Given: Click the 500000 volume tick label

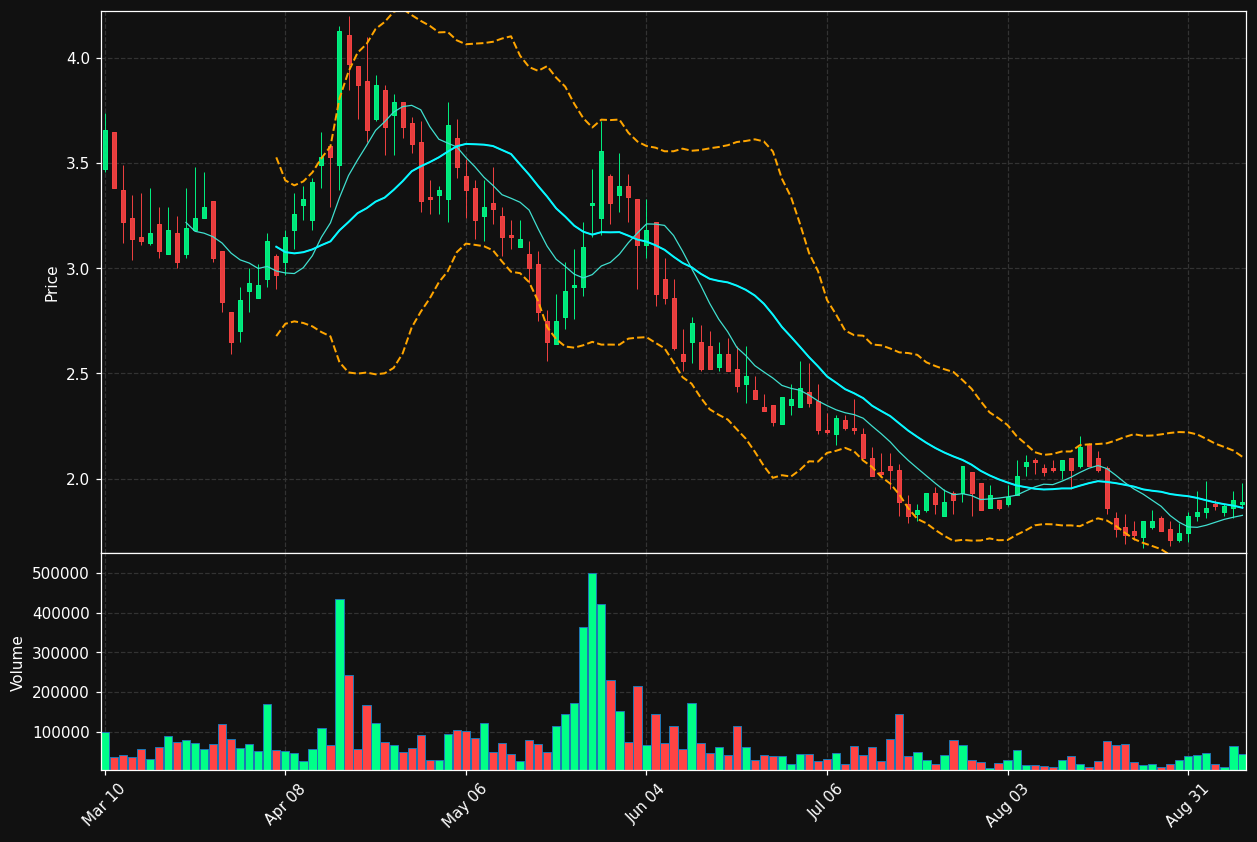Looking at the screenshot, I should [62, 574].
